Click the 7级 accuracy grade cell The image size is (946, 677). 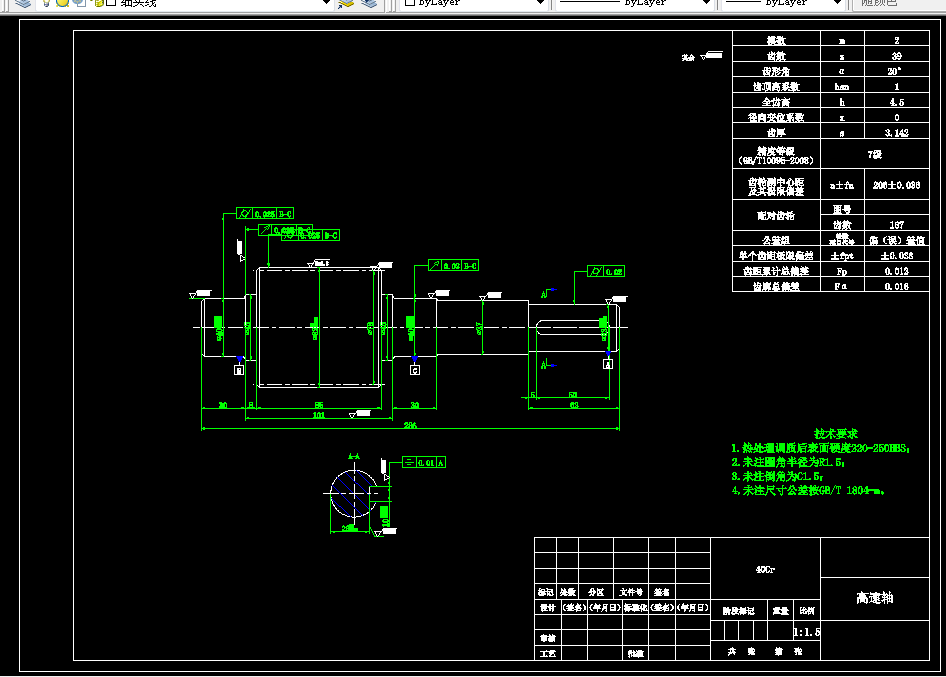point(875,154)
